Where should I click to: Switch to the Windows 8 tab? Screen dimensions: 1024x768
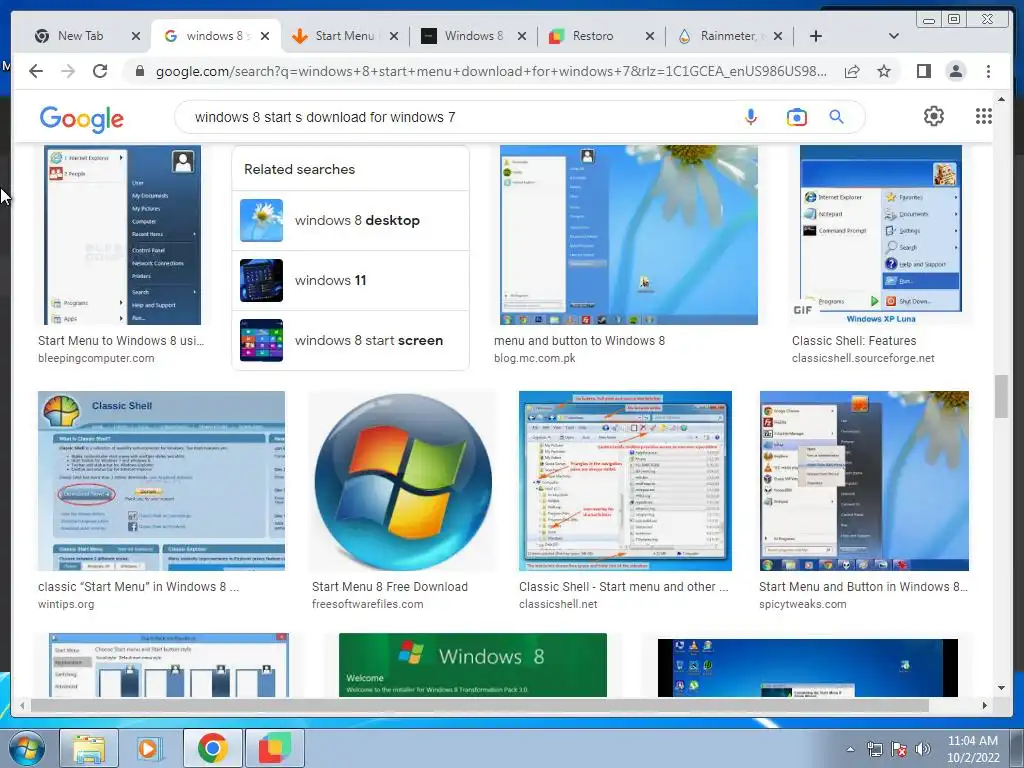pyautogui.click(x=473, y=36)
